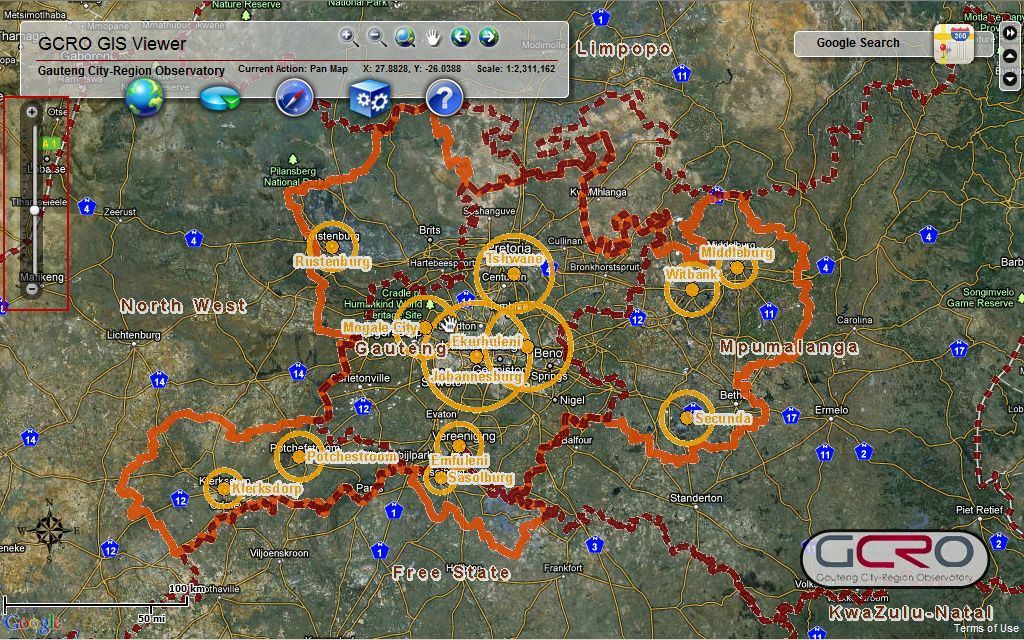Click the full extent globe magnifier tool

[405, 37]
